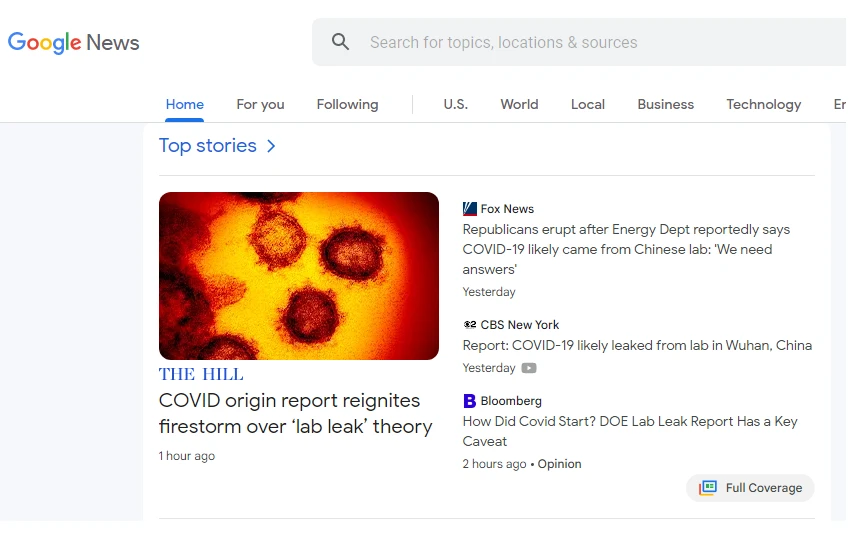The height and width of the screenshot is (560, 849).
Task: Expand Top stories via the chevron arrow
Action: pyautogui.click(x=271, y=146)
